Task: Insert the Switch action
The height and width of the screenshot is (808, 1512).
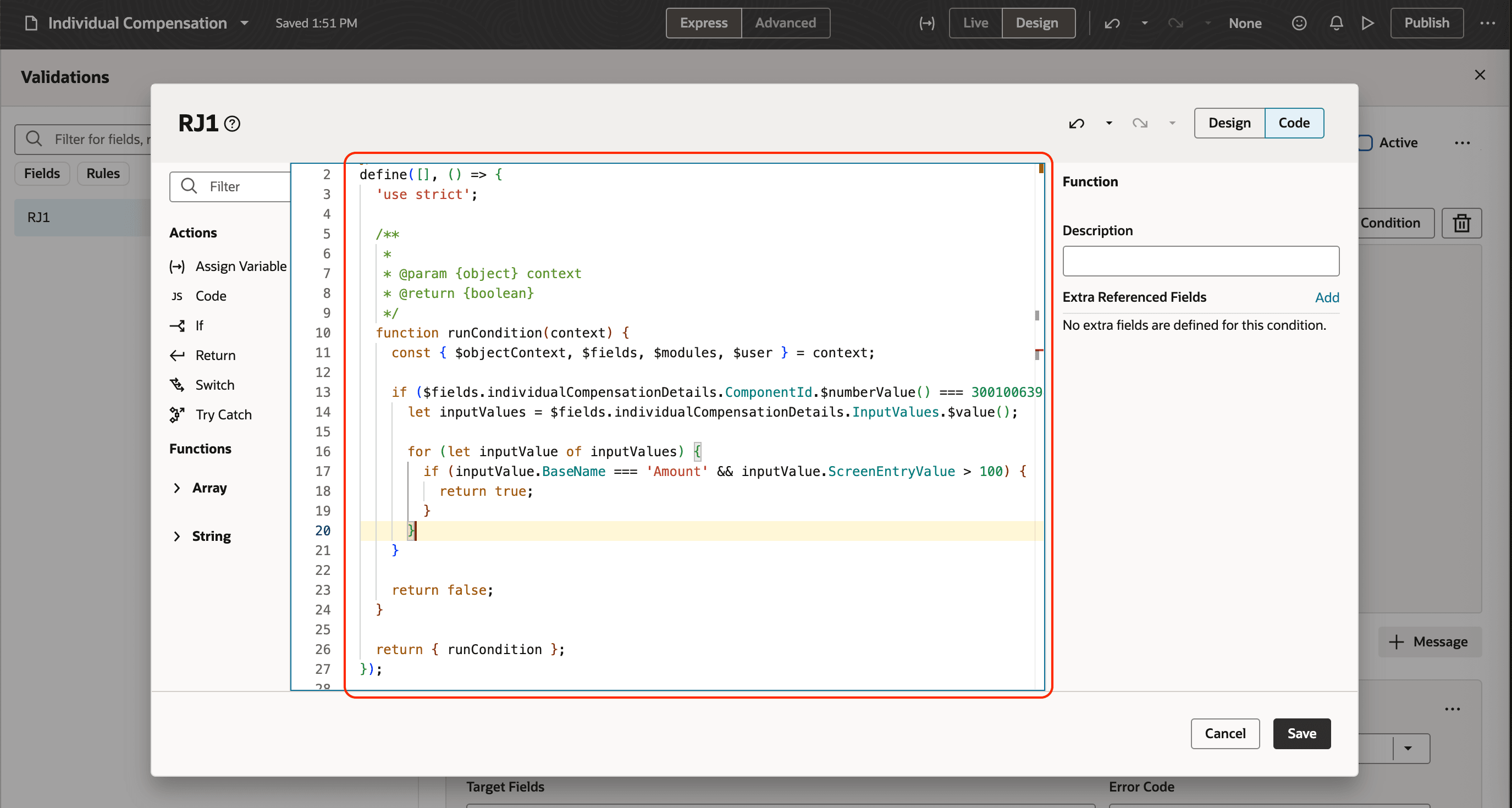Action: click(x=214, y=385)
